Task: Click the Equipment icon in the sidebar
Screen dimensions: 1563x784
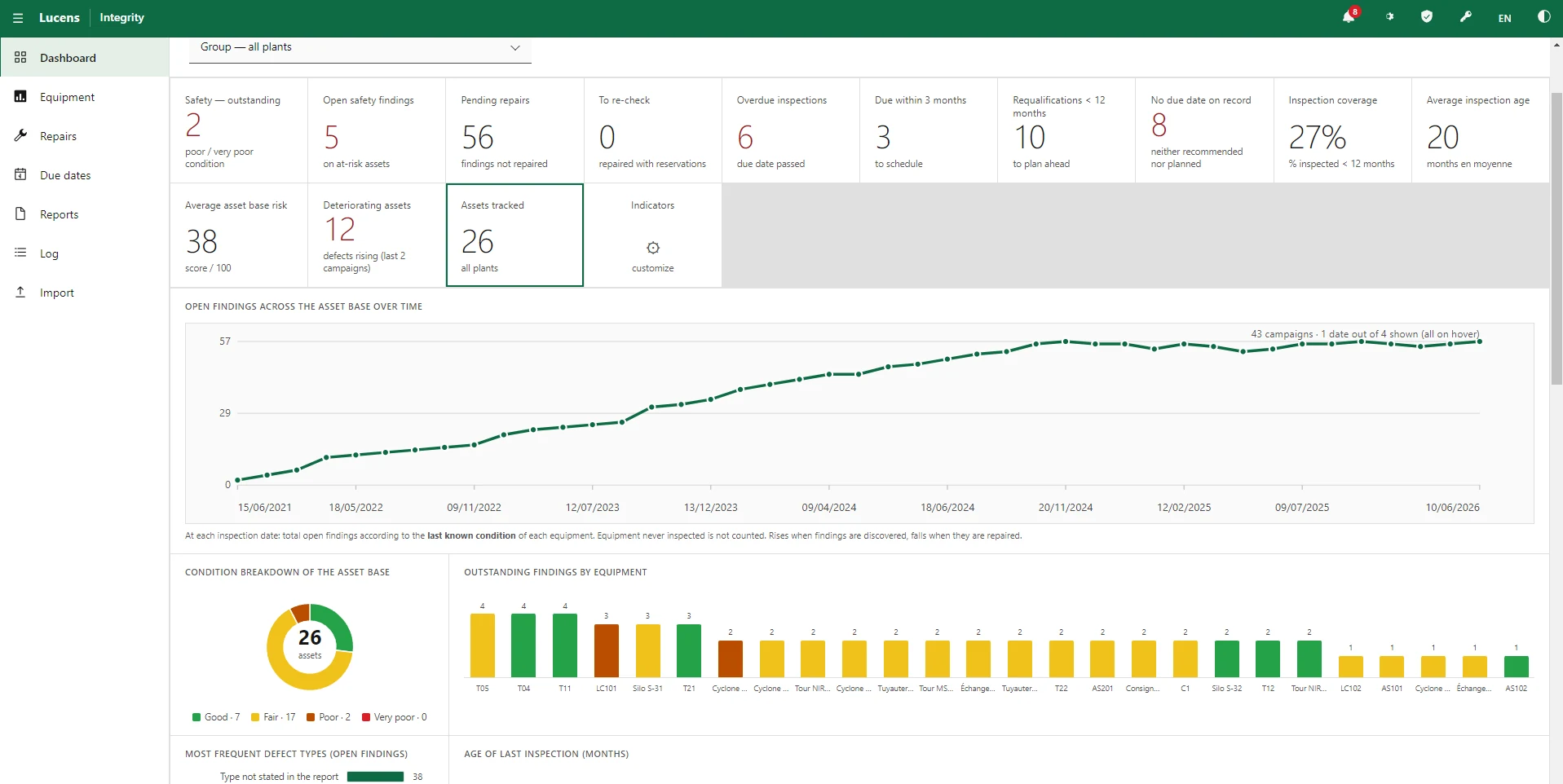Action: (x=20, y=96)
